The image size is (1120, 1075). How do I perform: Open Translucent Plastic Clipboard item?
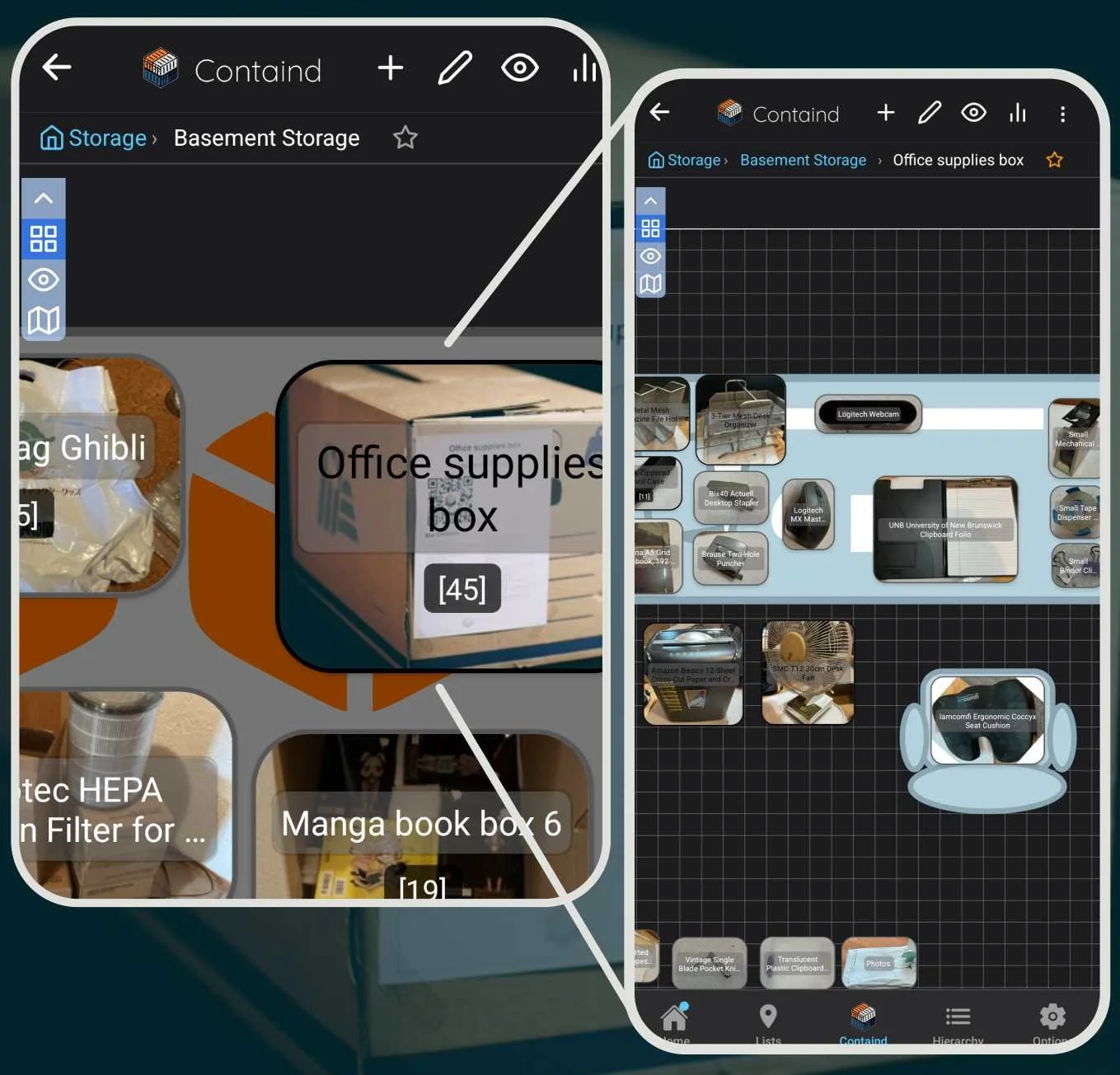797,963
